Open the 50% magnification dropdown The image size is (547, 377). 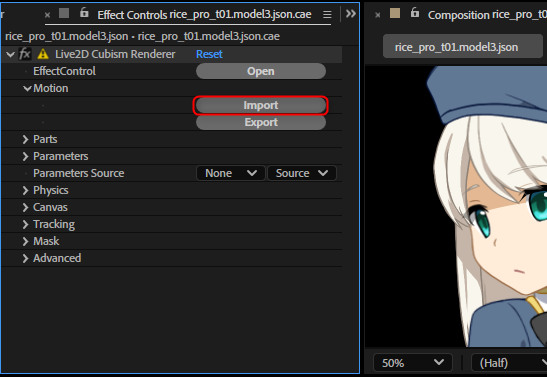pos(413,363)
